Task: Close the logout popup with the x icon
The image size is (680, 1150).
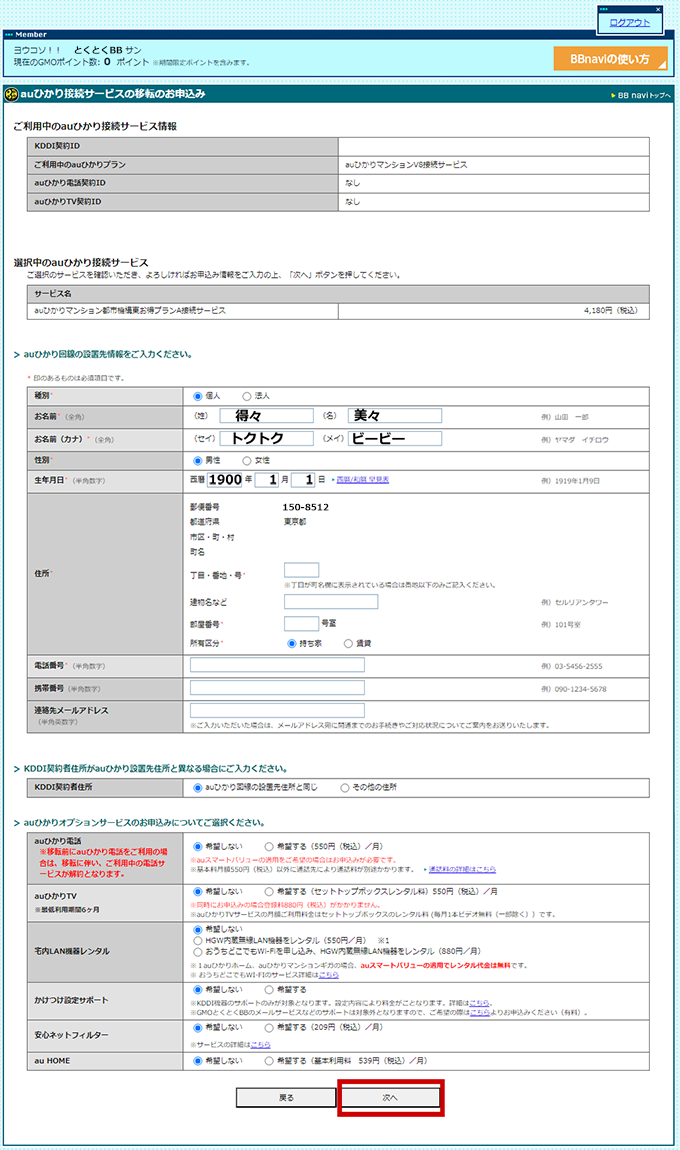Action: [658, 9]
